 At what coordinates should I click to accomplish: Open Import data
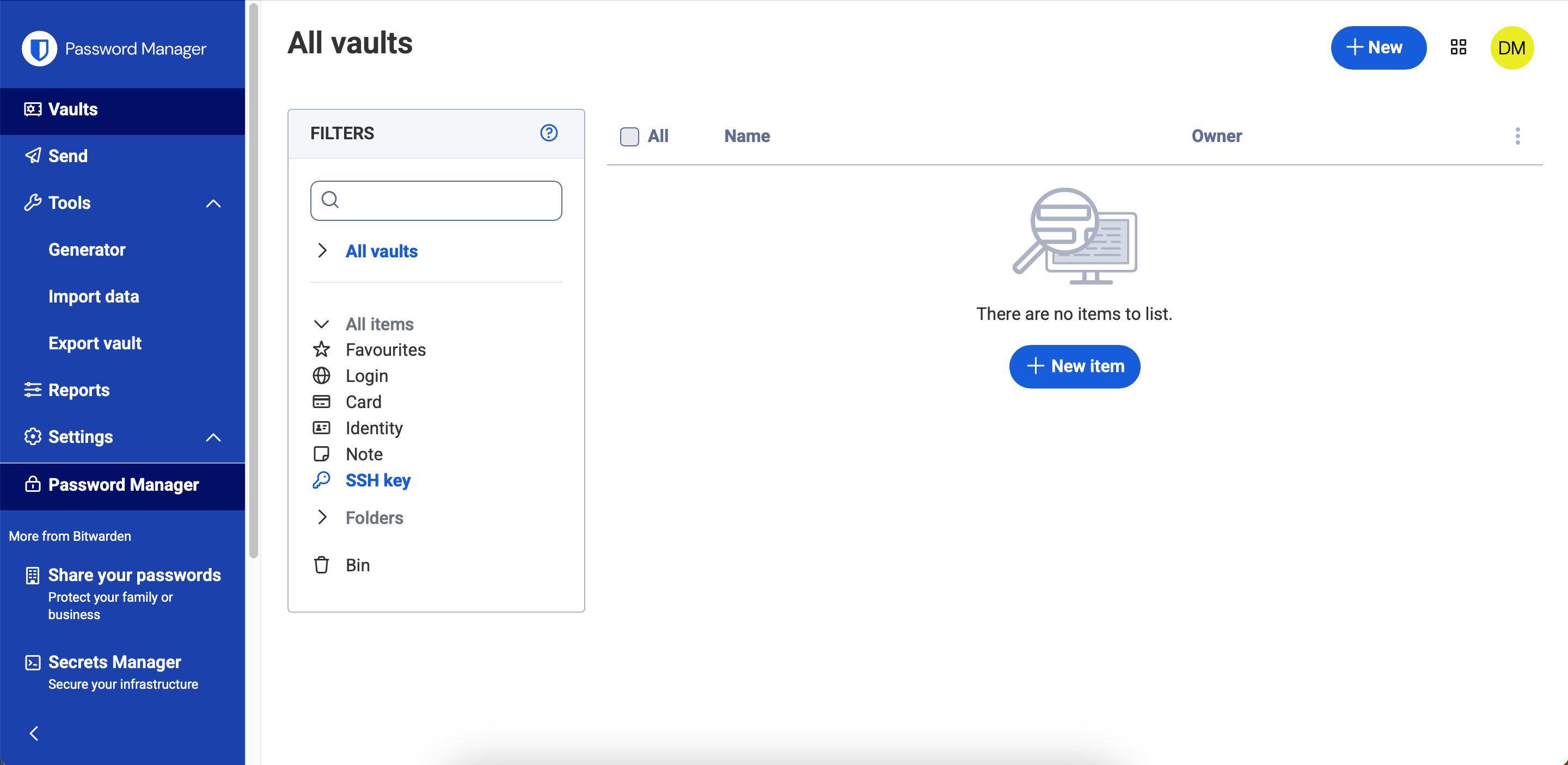click(94, 296)
